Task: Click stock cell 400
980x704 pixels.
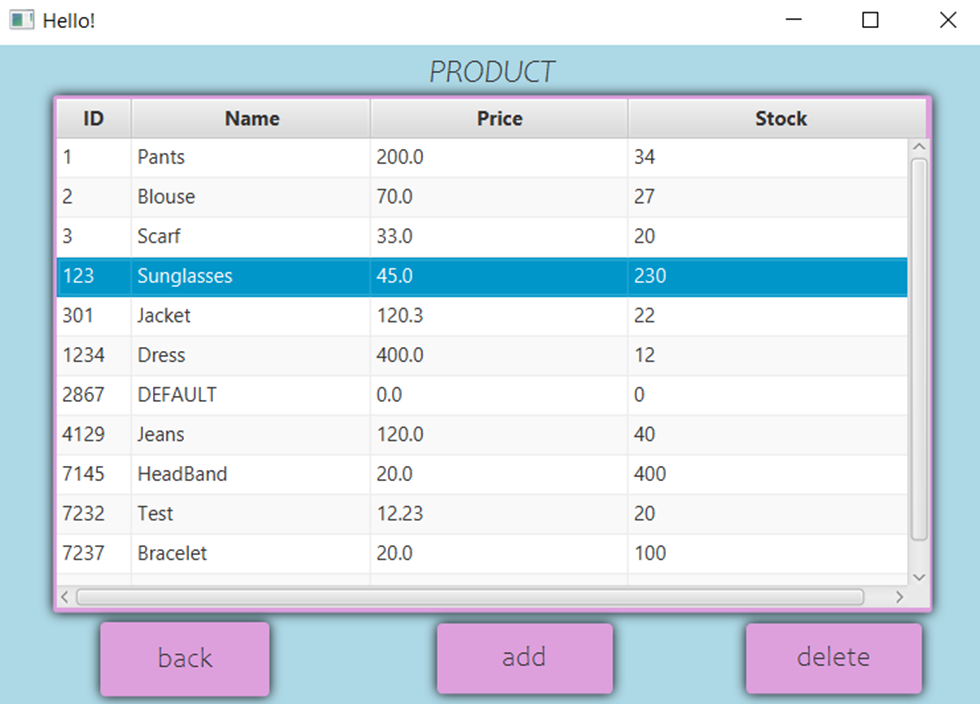Action: [768, 474]
